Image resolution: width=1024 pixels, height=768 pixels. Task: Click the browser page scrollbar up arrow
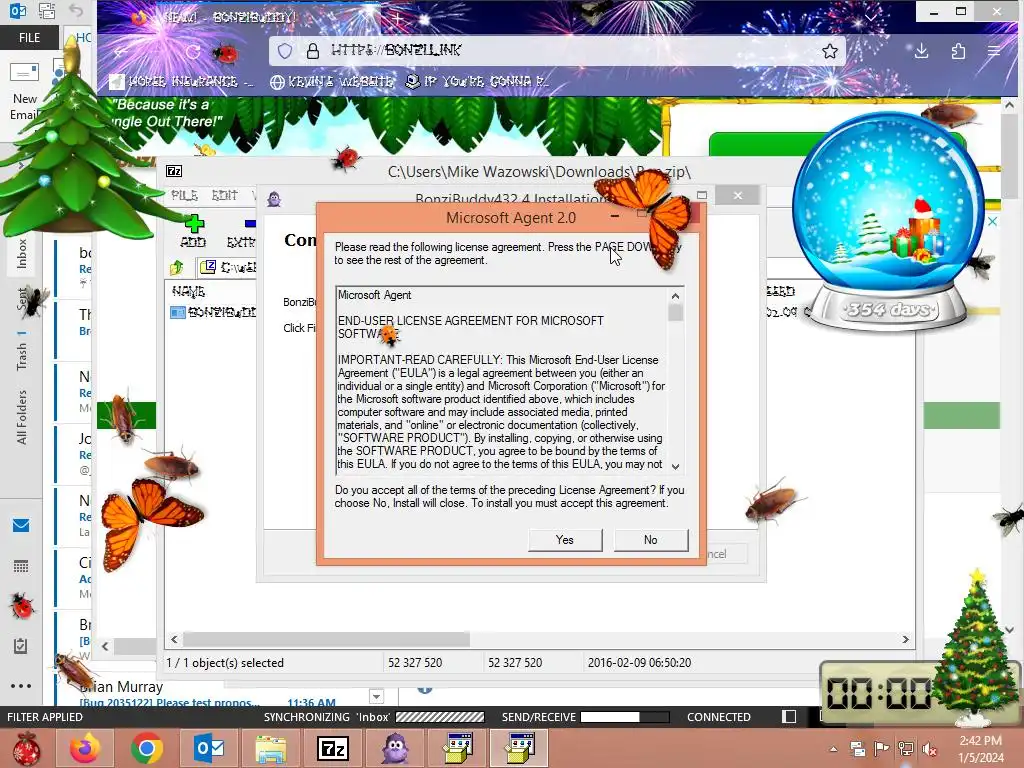(1009, 105)
